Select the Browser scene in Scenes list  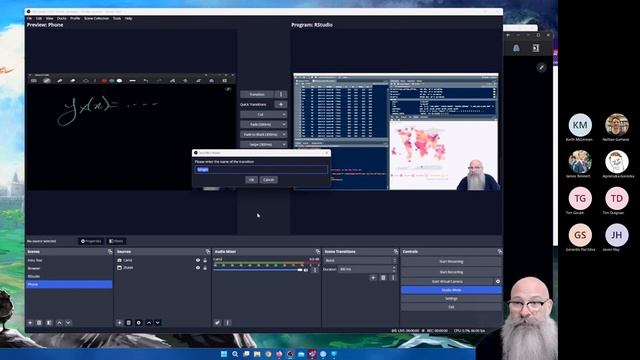click(69, 268)
